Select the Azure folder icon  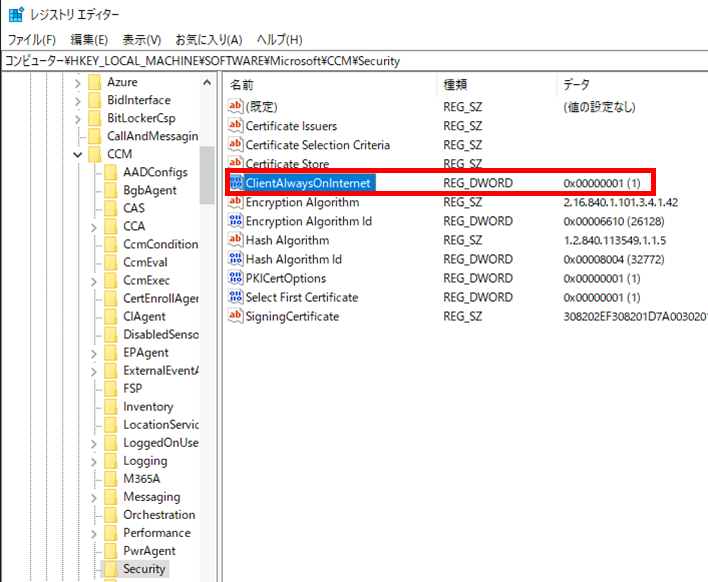click(95, 82)
